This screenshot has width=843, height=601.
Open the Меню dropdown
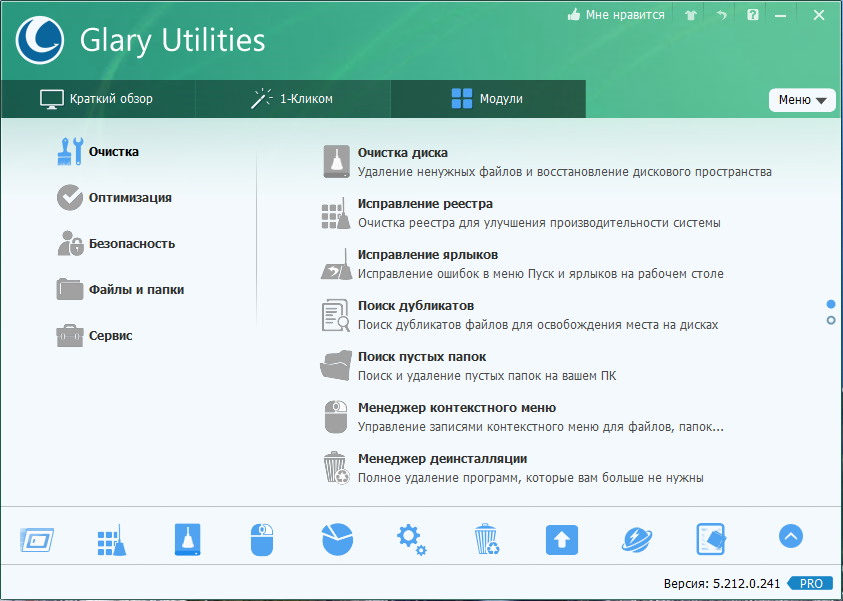[802, 100]
